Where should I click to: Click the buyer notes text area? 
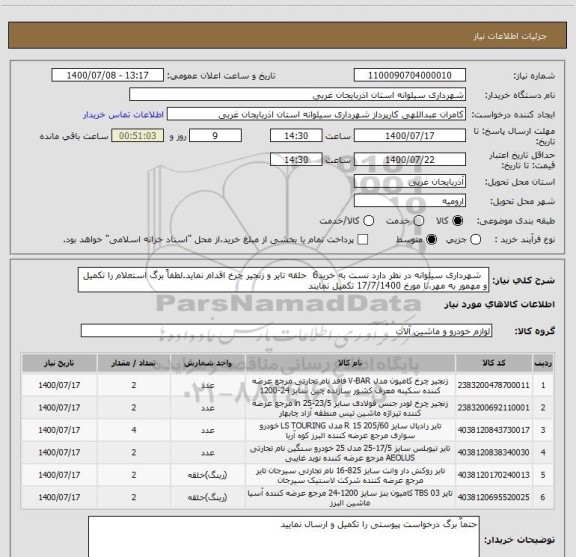[284, 537]
